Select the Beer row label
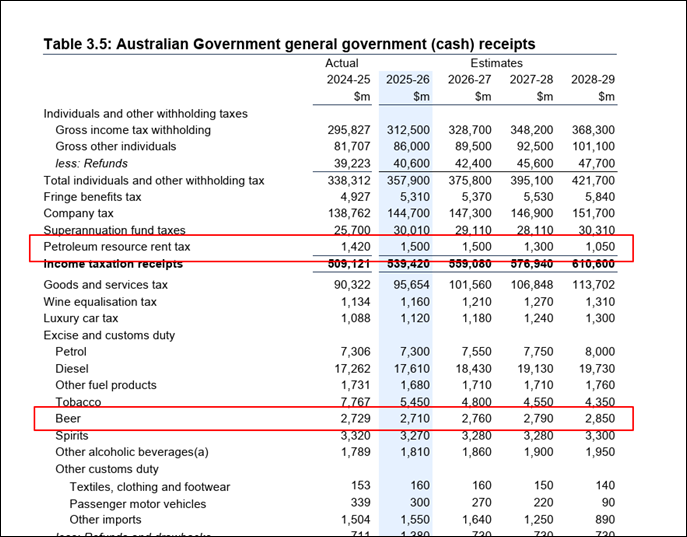687x537 pixels. coord(69,418)
